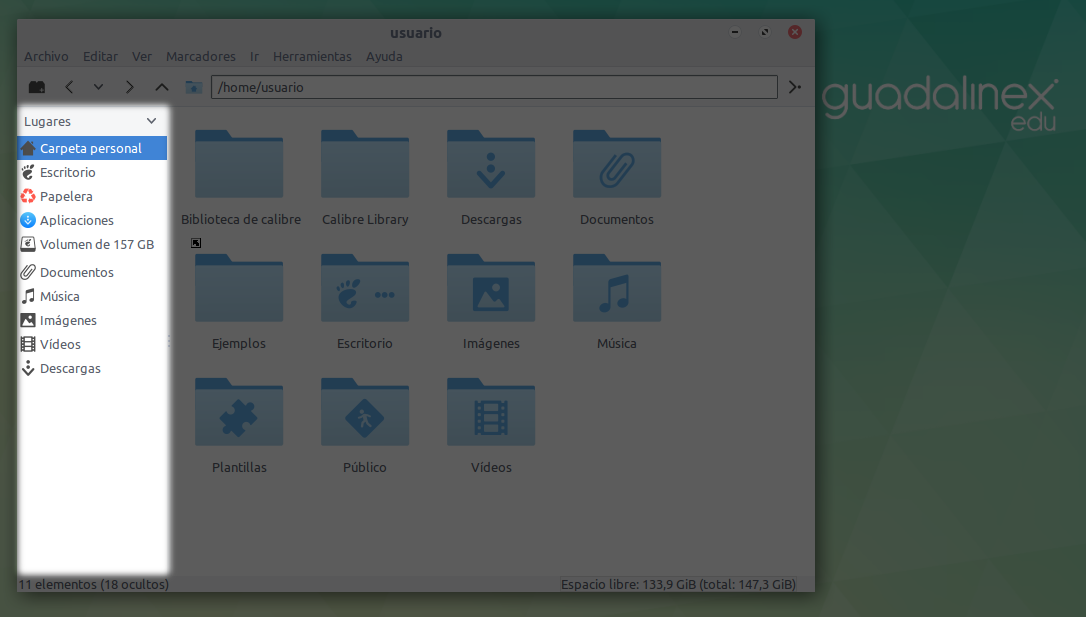The height and width of the screenshot is (617, 1086).
Task: Select the Imágenes folder icon
Action: (491, 288)
